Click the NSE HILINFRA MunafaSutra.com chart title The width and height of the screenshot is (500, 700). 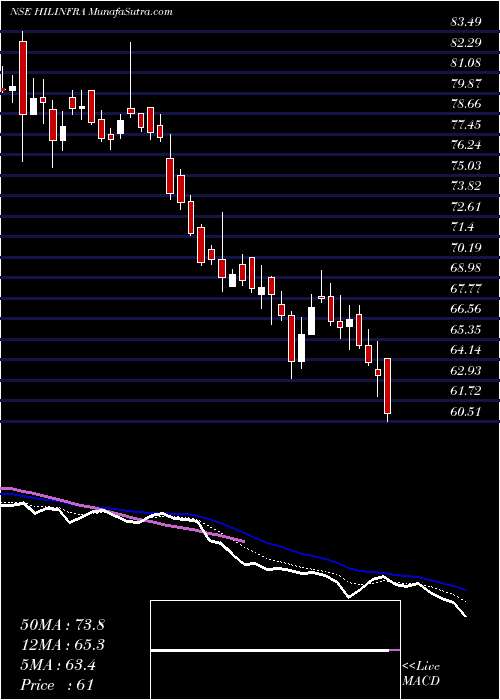point(91,12)
